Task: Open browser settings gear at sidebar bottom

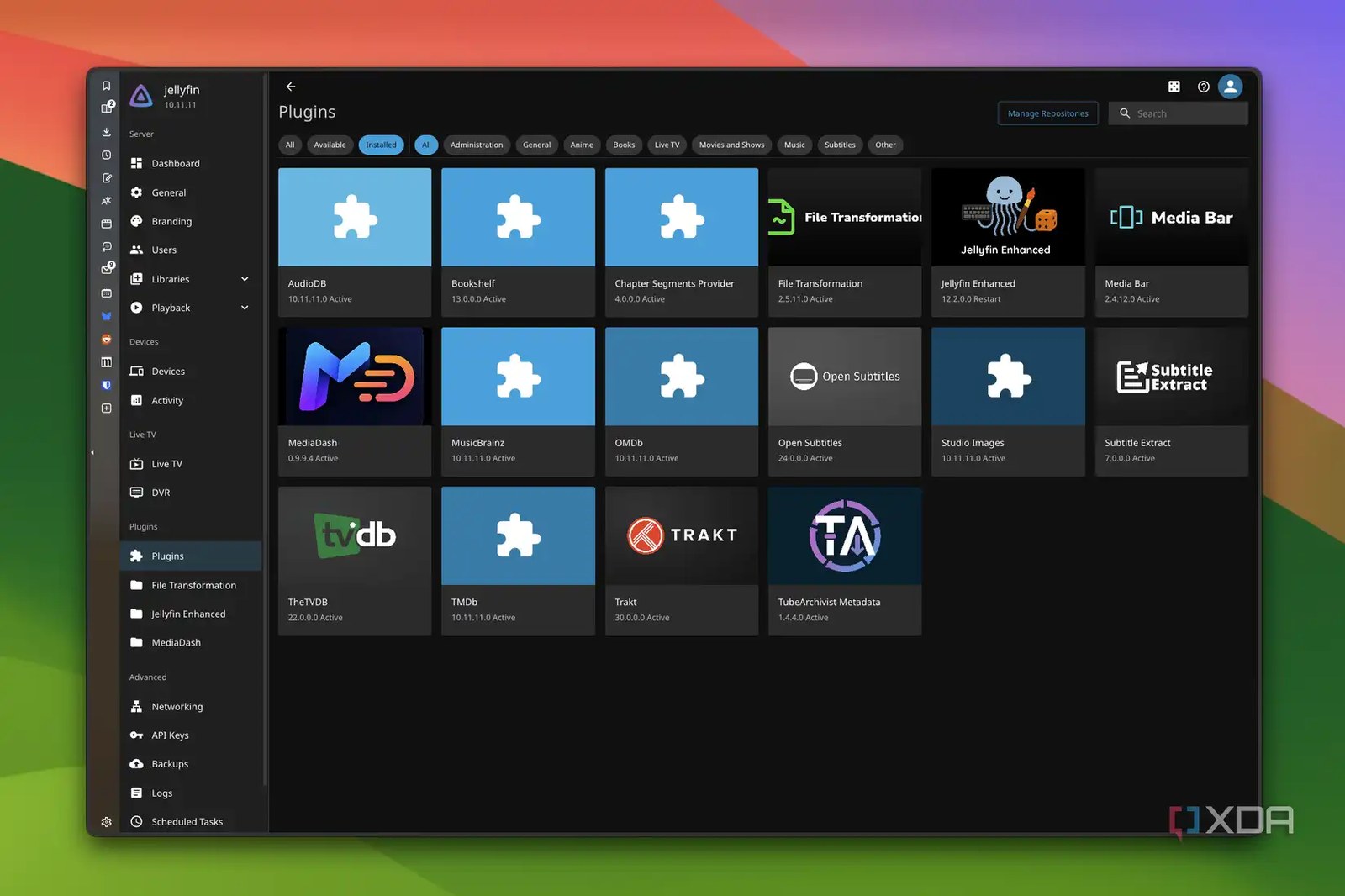Action: (x=106, y=822)
